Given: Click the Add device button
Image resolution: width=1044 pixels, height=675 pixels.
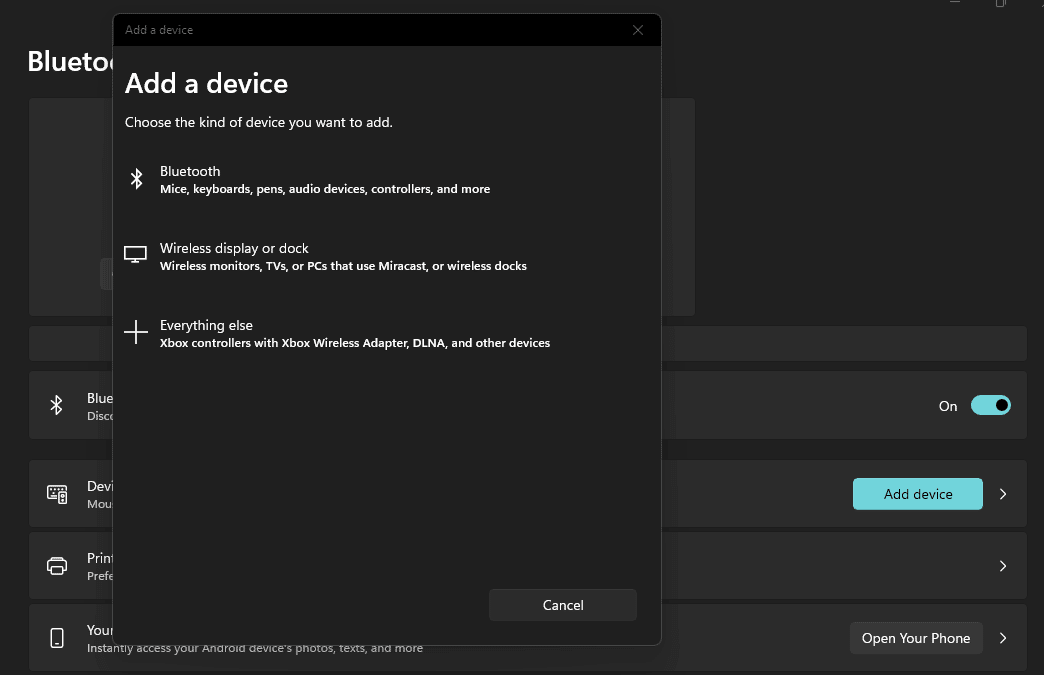Looking at the screenshot, I should point(917,493).
